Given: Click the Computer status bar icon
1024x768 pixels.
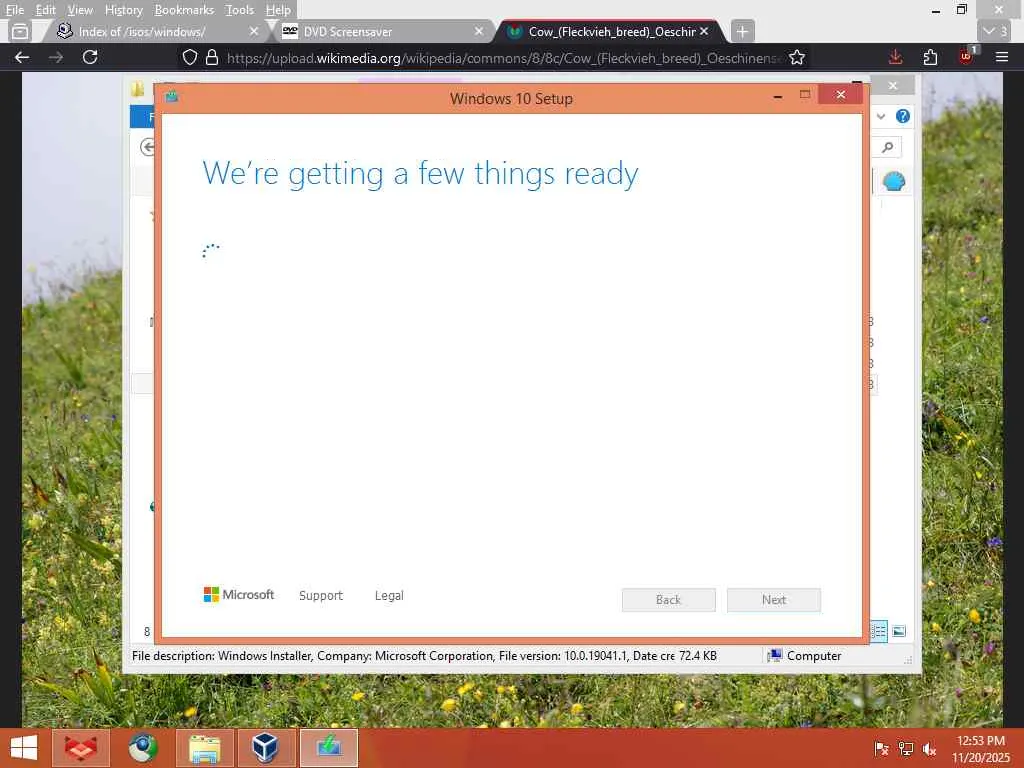Looking at the screenshot, I should click(x=775, y=655).
